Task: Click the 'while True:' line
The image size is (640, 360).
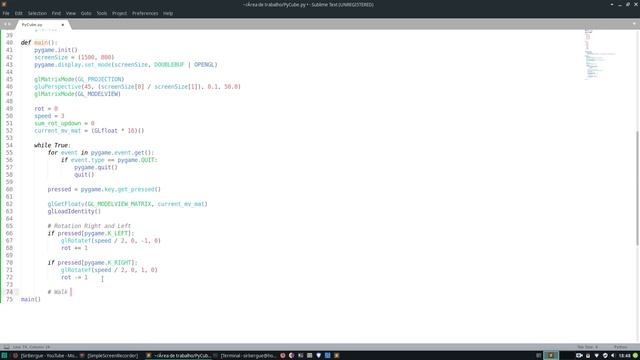Action: pyautogui.click(x=52, y=145)
